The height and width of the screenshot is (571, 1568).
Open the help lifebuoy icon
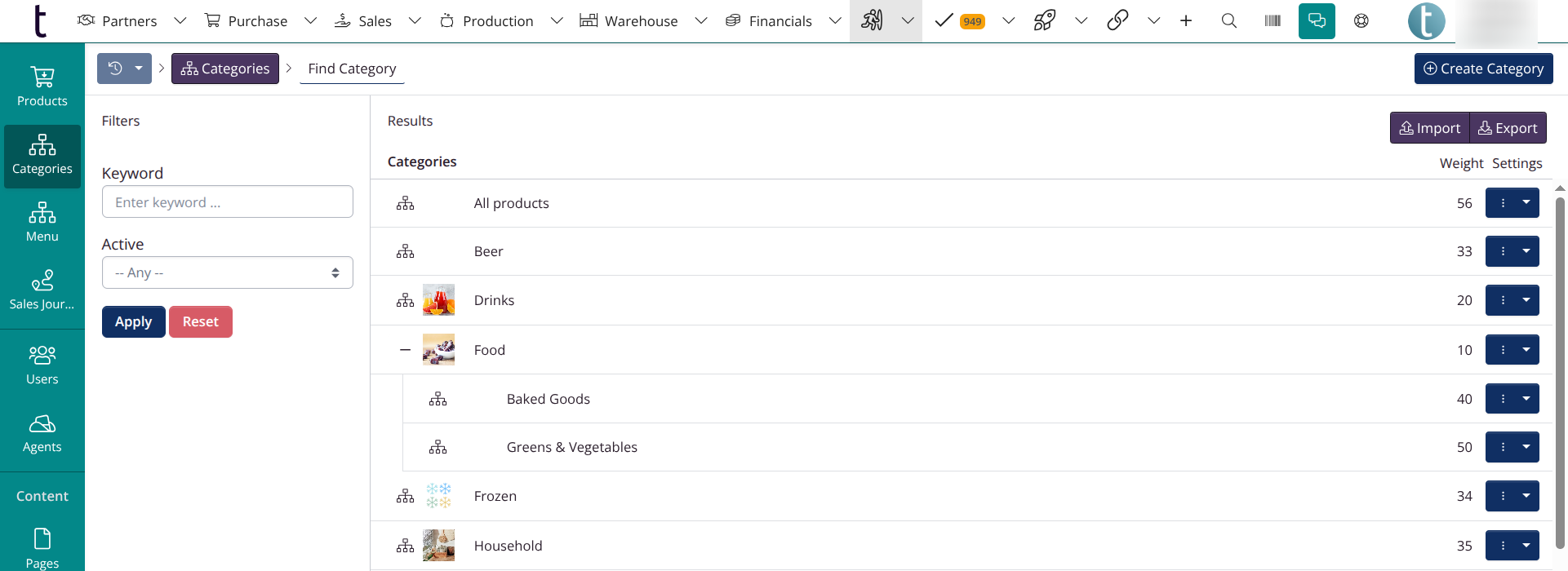pos(1361,21)
